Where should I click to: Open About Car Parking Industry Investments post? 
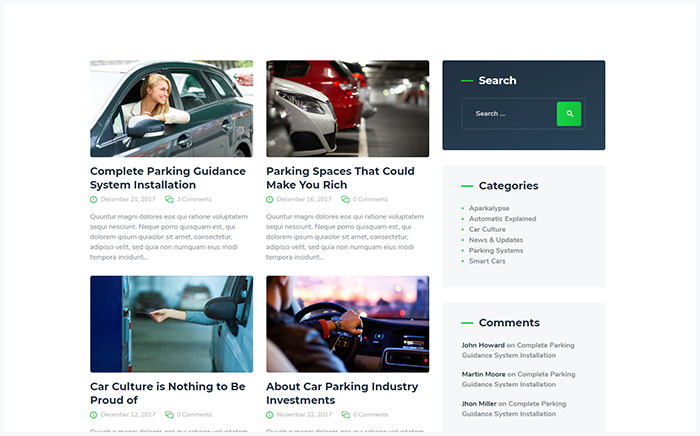[x=342, y=393]
